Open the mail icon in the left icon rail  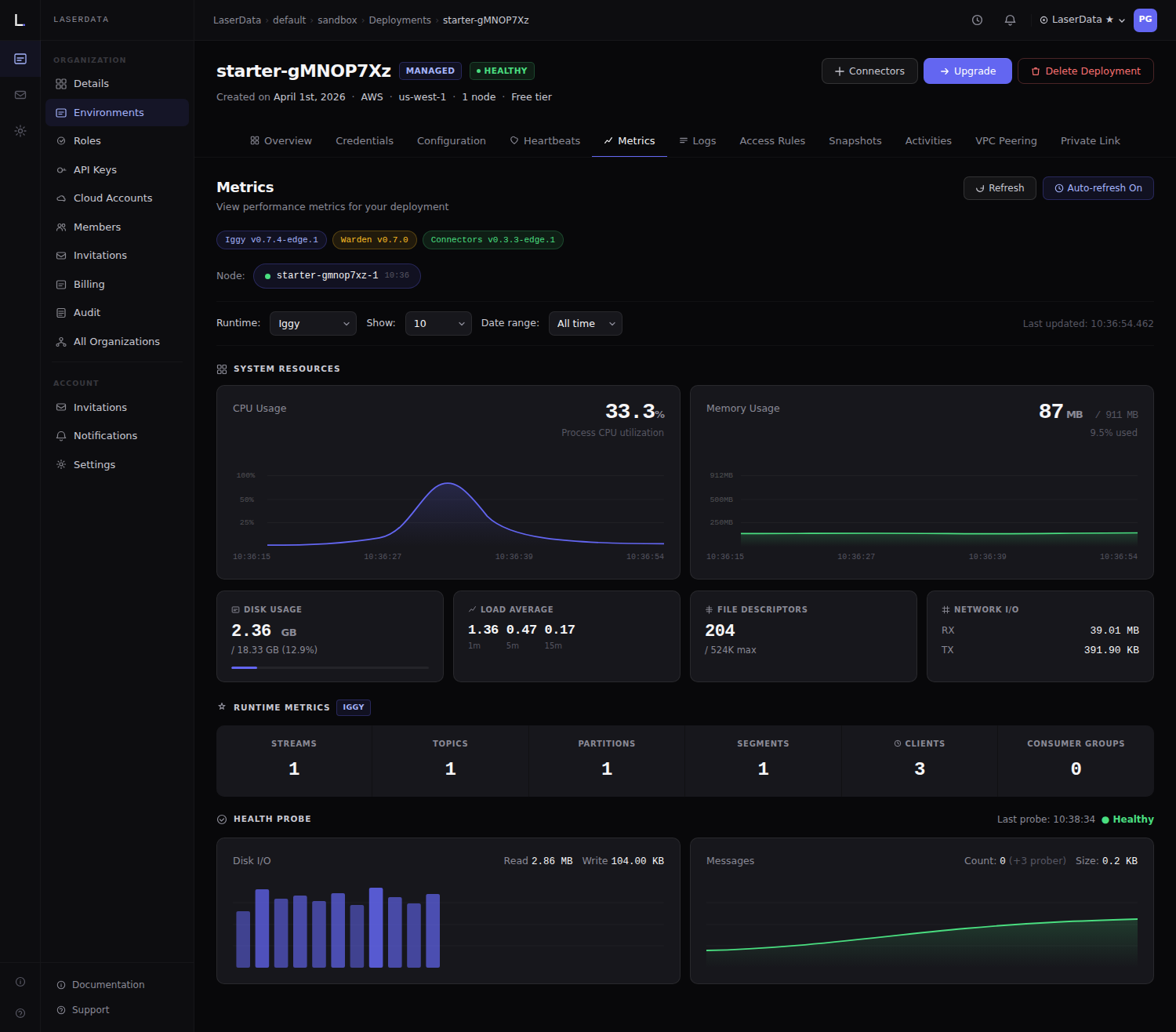coord(20,94)
